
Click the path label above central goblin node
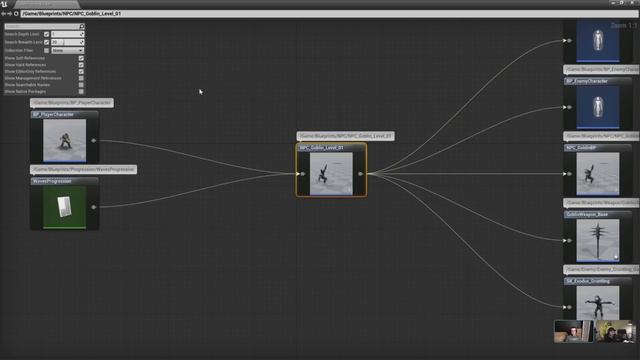(345, 136)
